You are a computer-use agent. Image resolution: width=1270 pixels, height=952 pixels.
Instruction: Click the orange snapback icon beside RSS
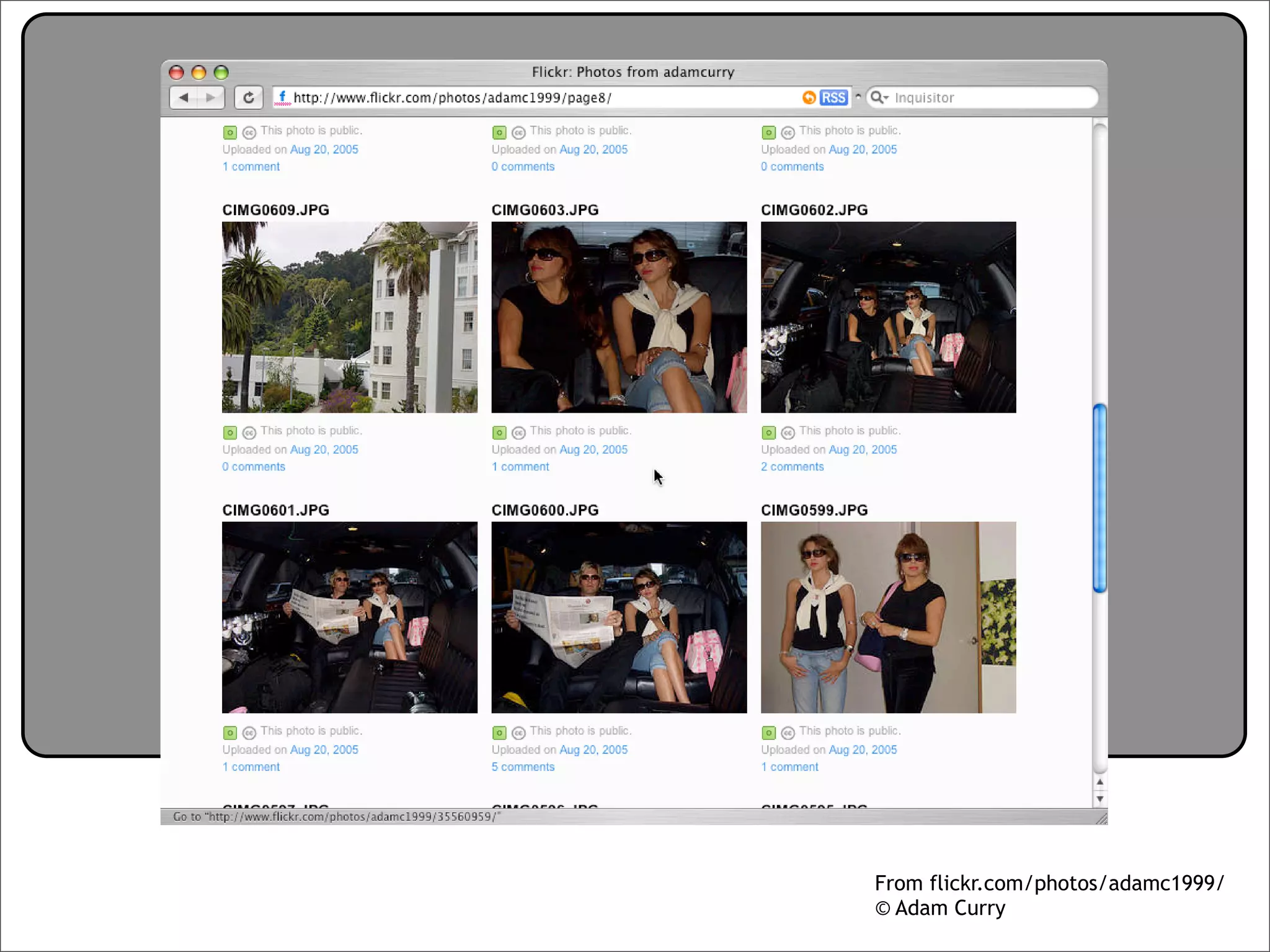coord(809,98)
